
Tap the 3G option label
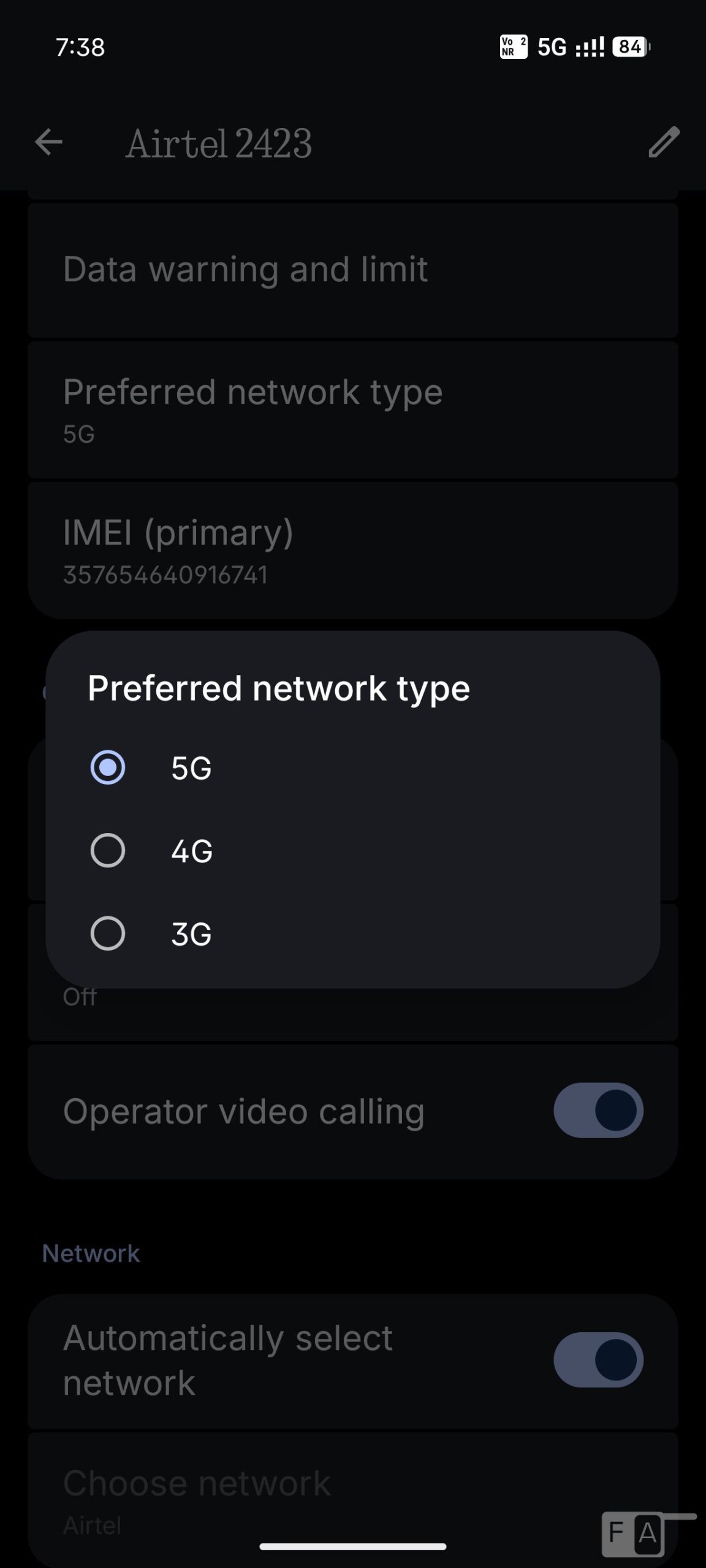click(191, 934)
